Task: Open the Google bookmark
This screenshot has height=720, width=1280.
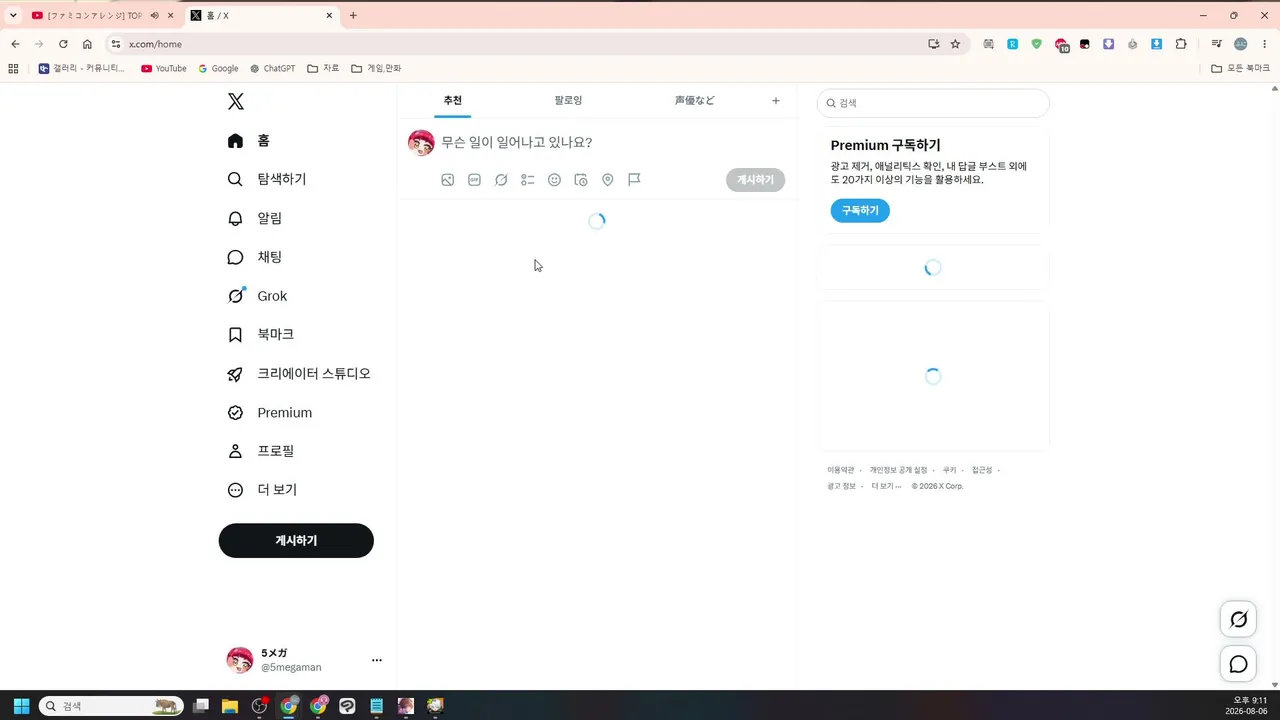Action: click(218, 69)
